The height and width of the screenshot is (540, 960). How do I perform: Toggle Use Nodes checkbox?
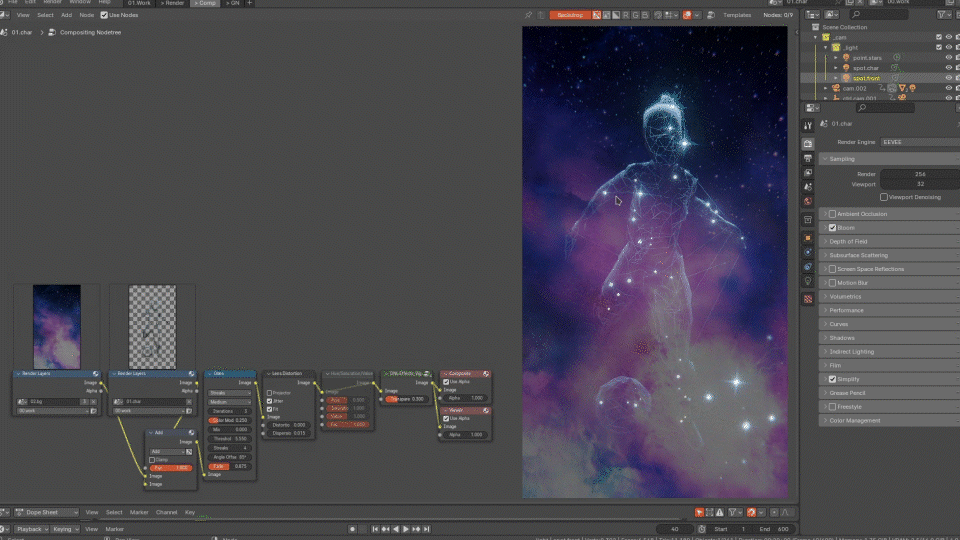(104, 15)
